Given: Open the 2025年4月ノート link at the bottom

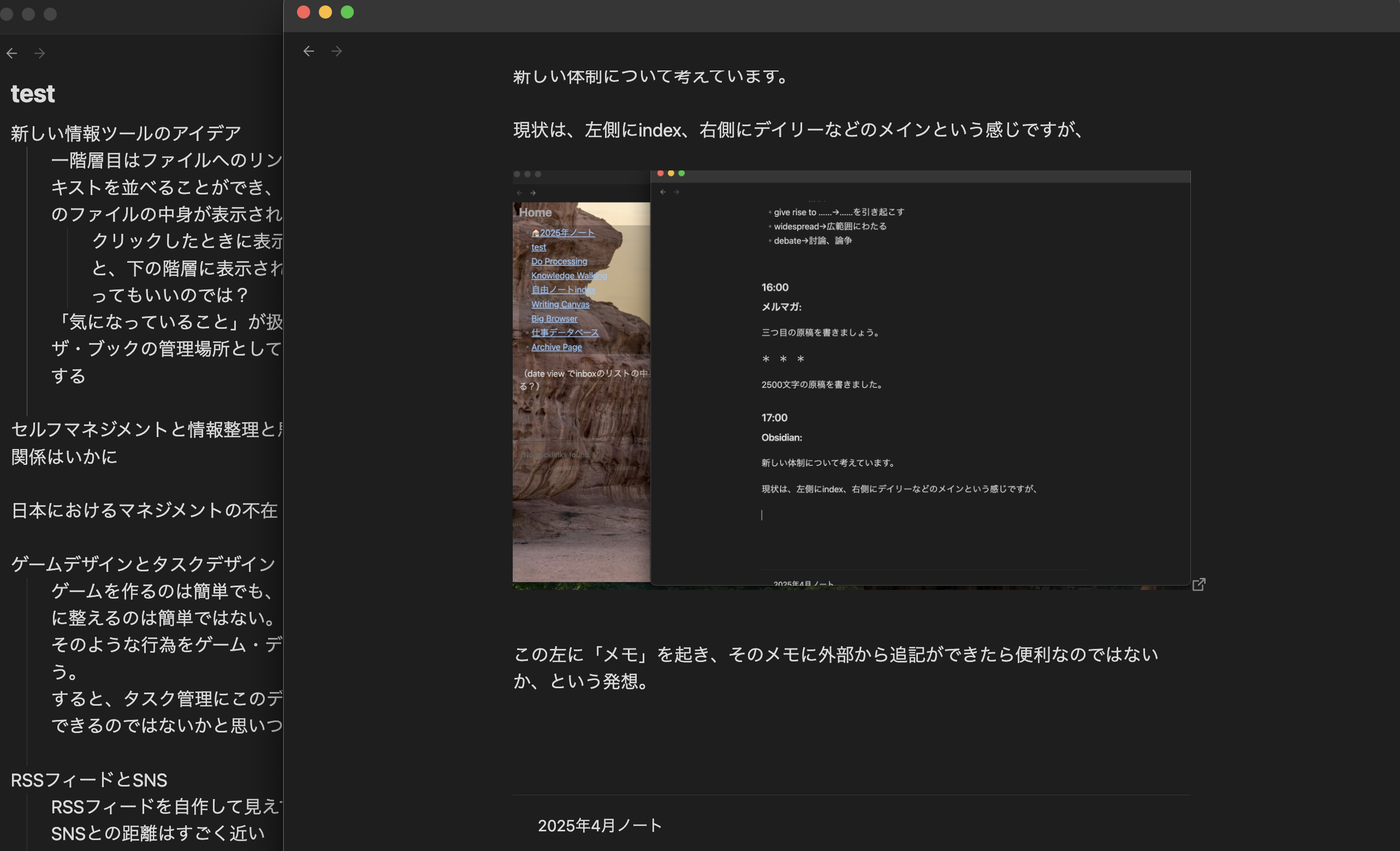Looking at the screenshot, I should 599,825.
